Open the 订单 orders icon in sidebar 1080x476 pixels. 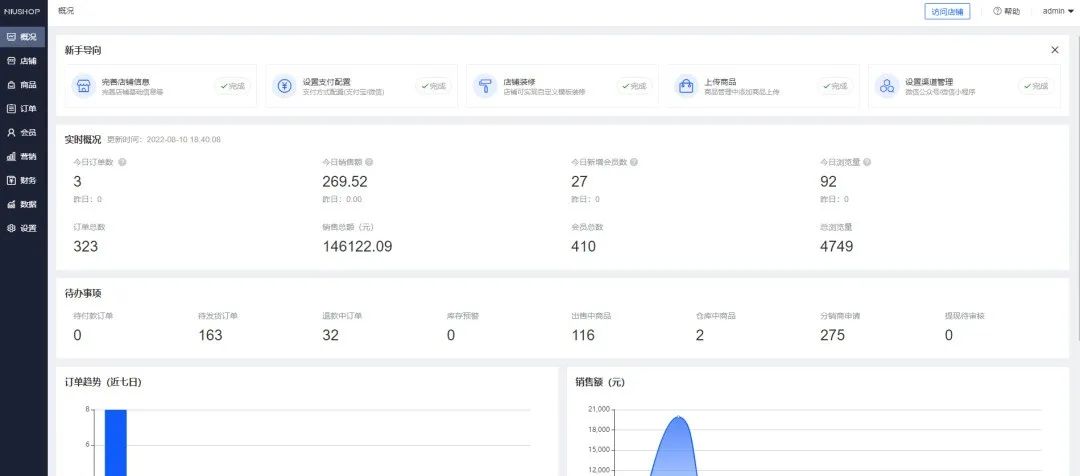(11, 108)
